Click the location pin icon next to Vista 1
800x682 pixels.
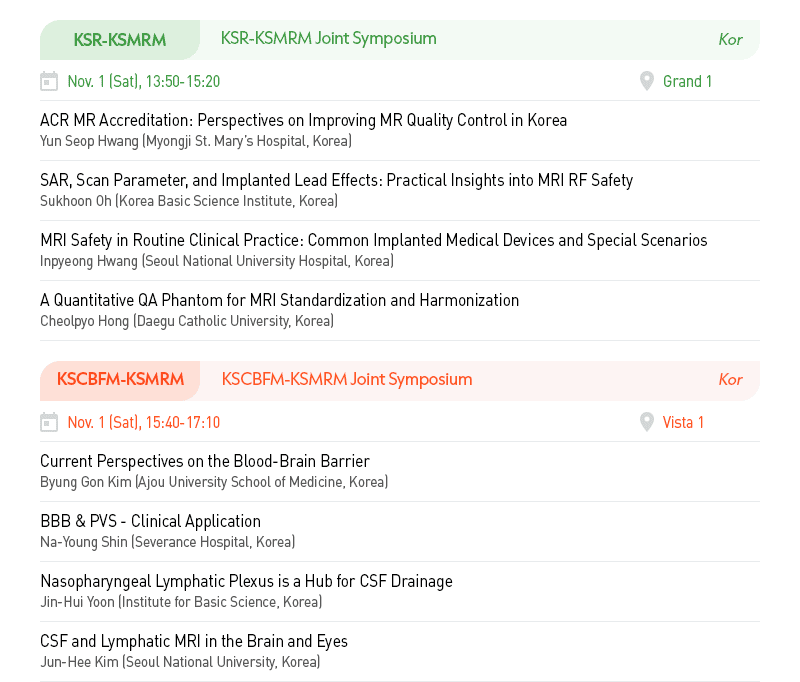click(x=646, y=422)
